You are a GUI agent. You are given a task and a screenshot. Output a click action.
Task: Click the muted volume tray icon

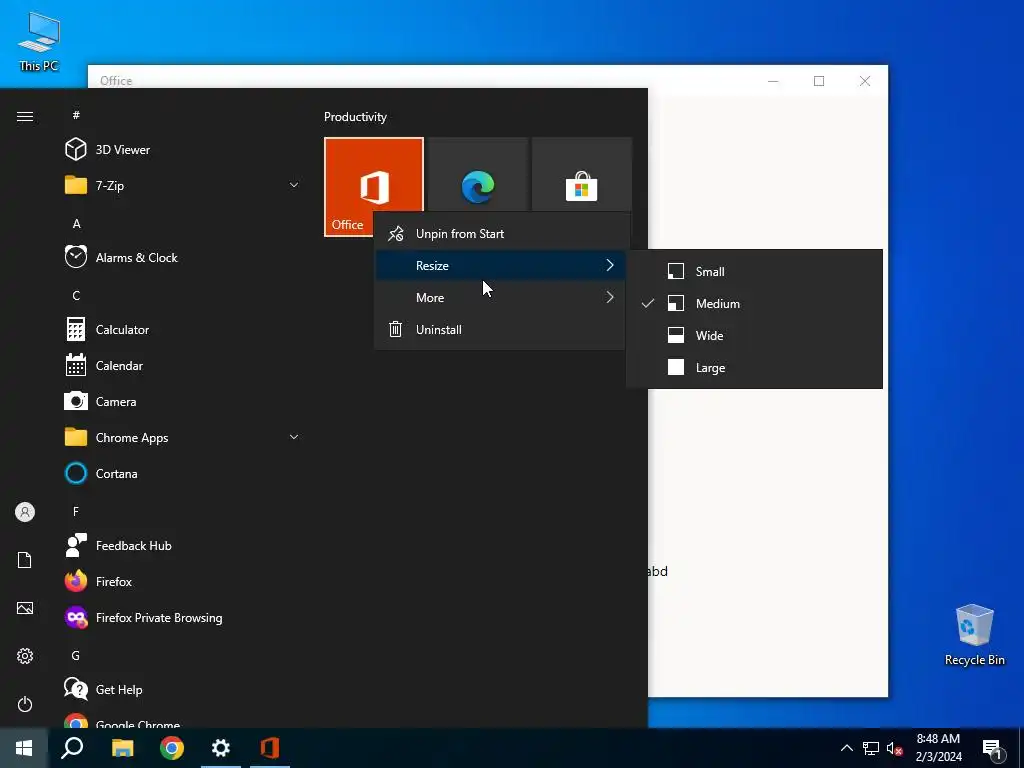[x=895, y=748]
